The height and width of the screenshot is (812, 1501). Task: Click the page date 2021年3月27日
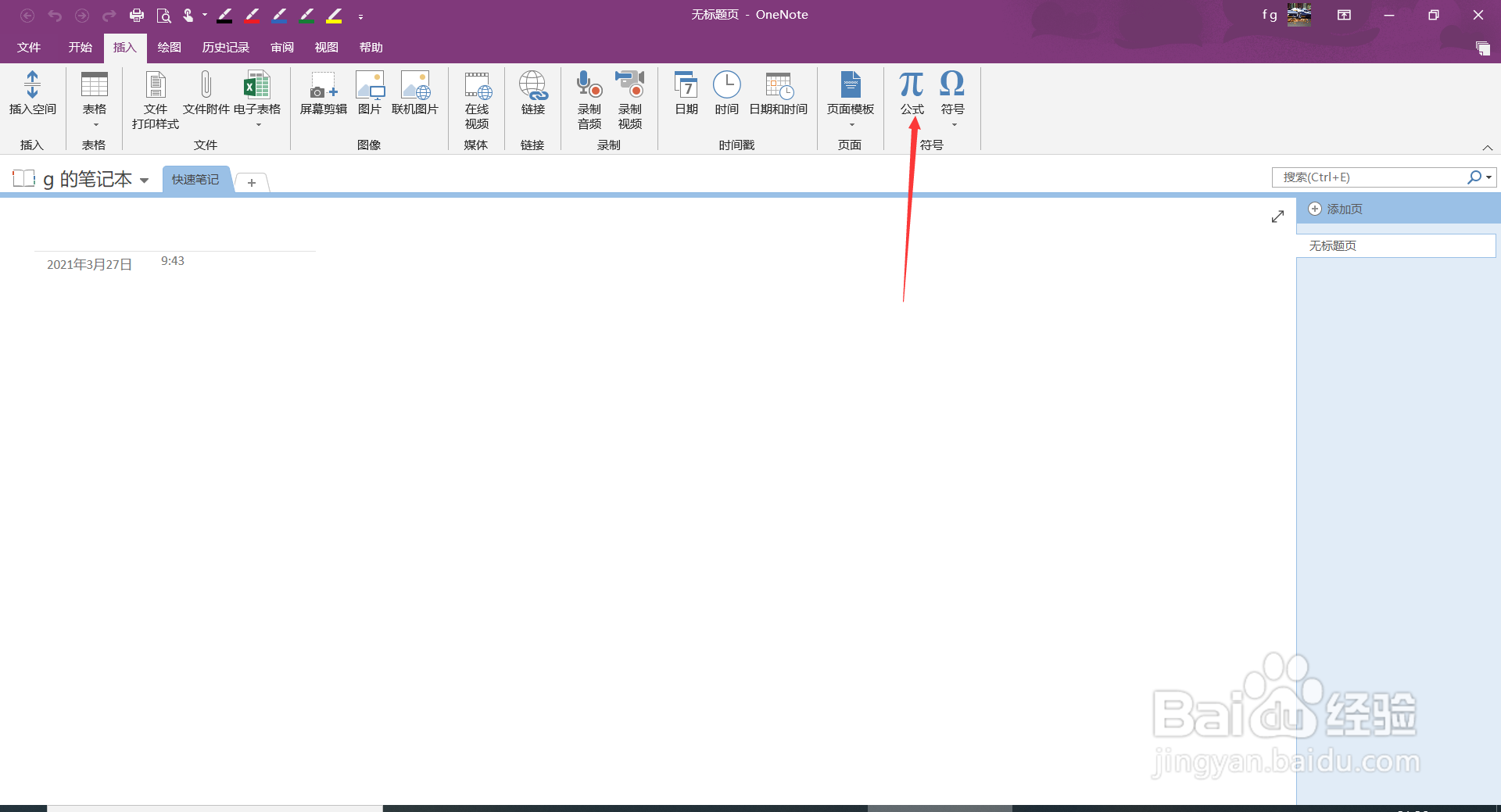pyautogui.click(x=89, y=264)
